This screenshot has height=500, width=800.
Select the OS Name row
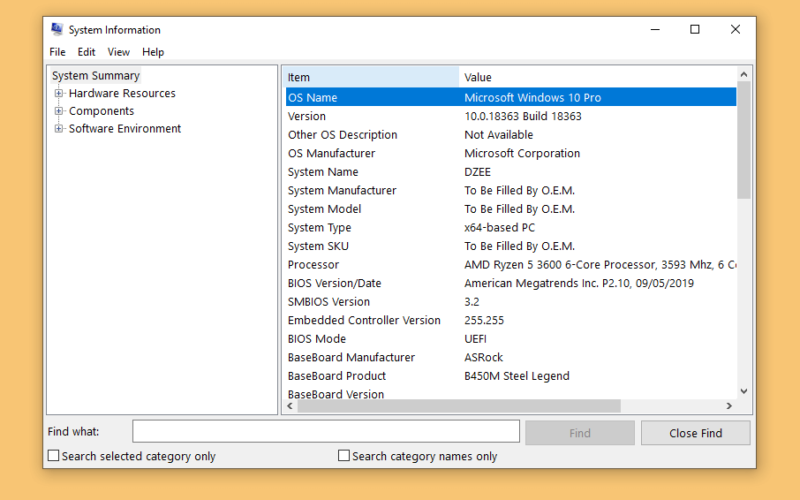pyautogui.click(x=511, y=97)
